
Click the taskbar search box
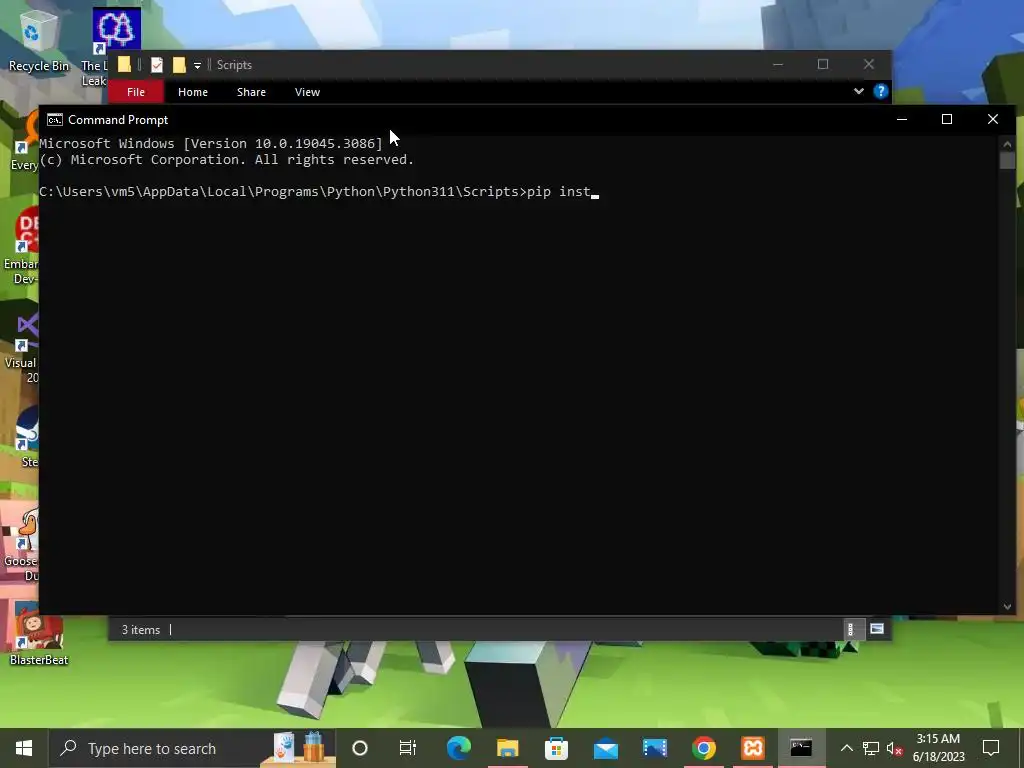192,748
